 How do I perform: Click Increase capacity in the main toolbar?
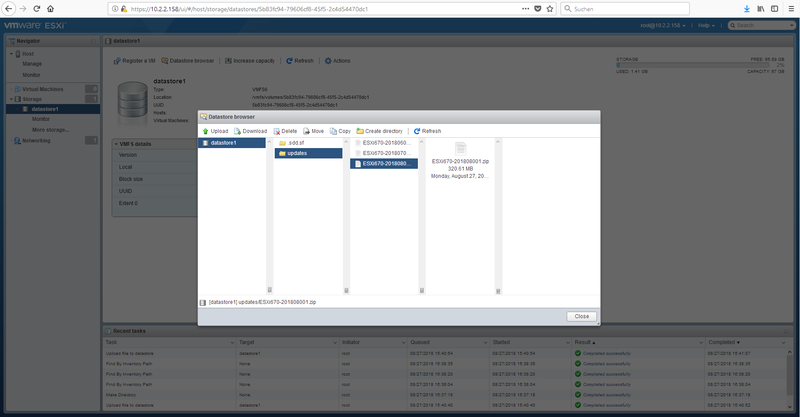coord(250,61)
